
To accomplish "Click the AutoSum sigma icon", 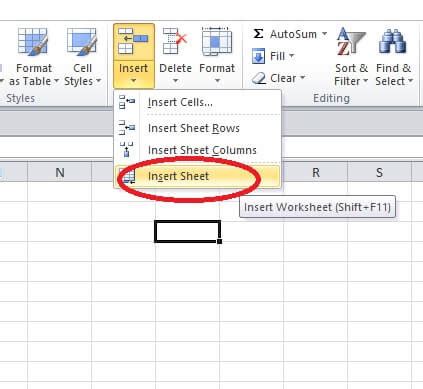I will click(258, 34).
